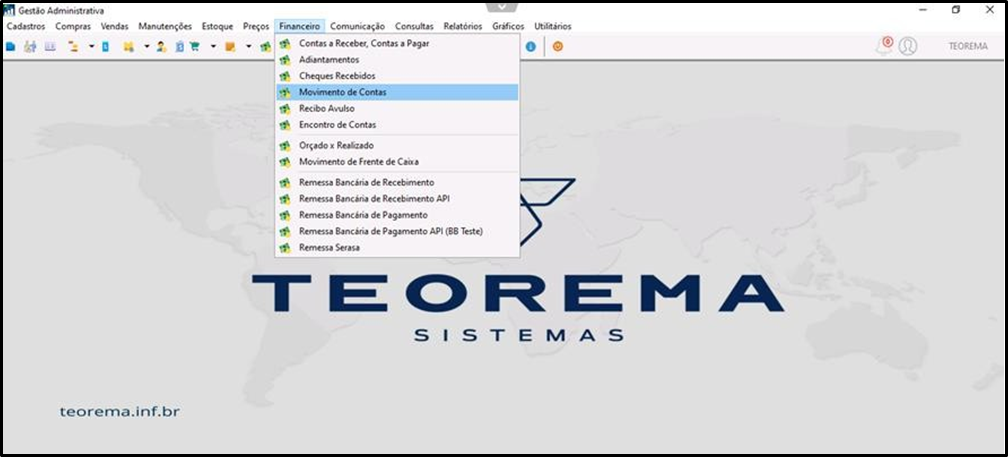
Task: Choose Cheques Recebidos from Financeiro menu
Action: point(397,76)
